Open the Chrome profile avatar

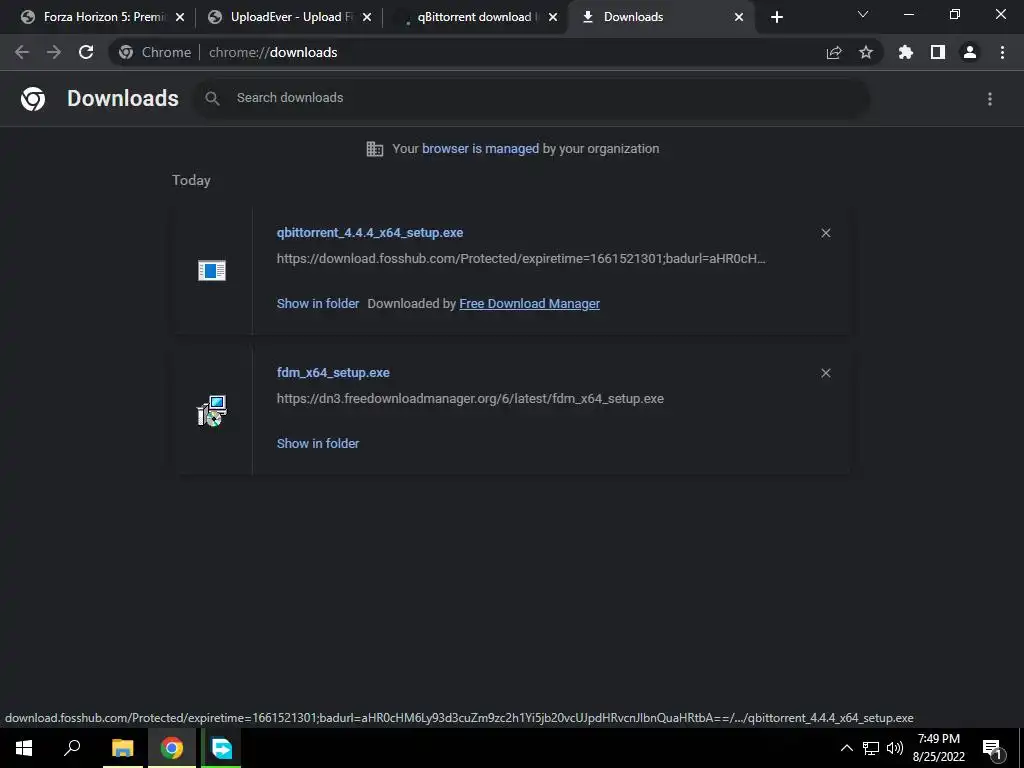pos(970,52)
